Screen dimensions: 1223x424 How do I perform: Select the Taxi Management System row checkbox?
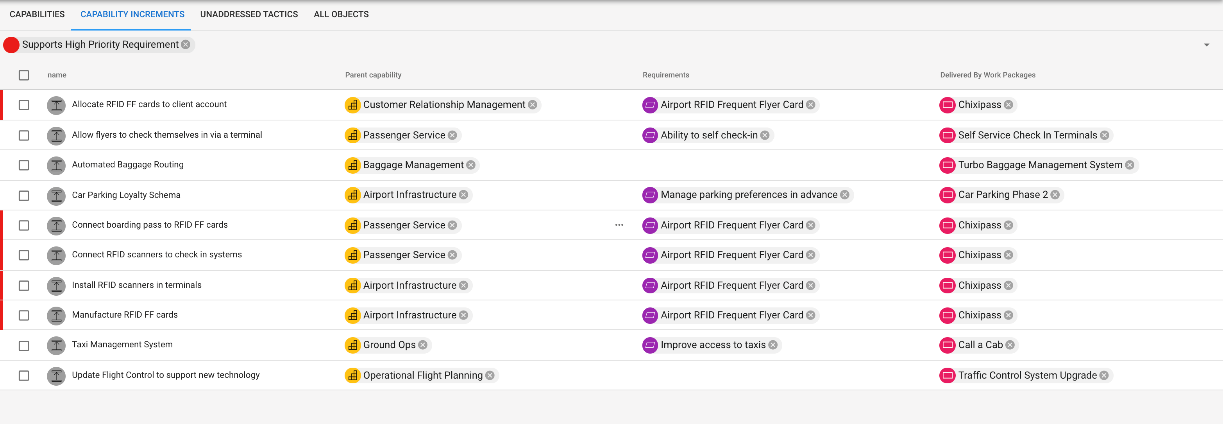[24, 345]
